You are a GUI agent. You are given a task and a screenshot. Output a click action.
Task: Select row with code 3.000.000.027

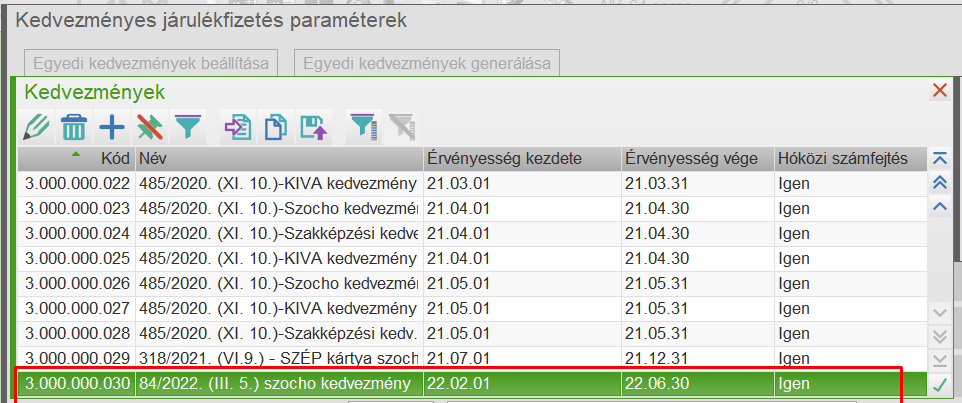(472, 309)
